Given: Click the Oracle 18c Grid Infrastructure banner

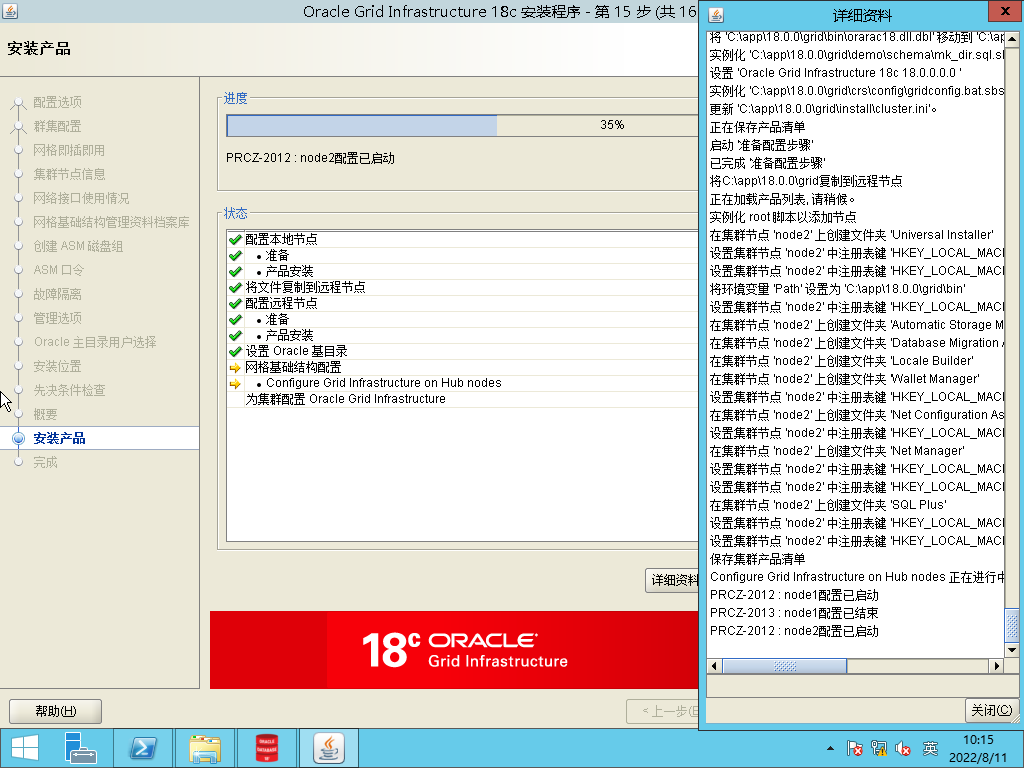Looking at the screenshot, I should pos(455,650).
